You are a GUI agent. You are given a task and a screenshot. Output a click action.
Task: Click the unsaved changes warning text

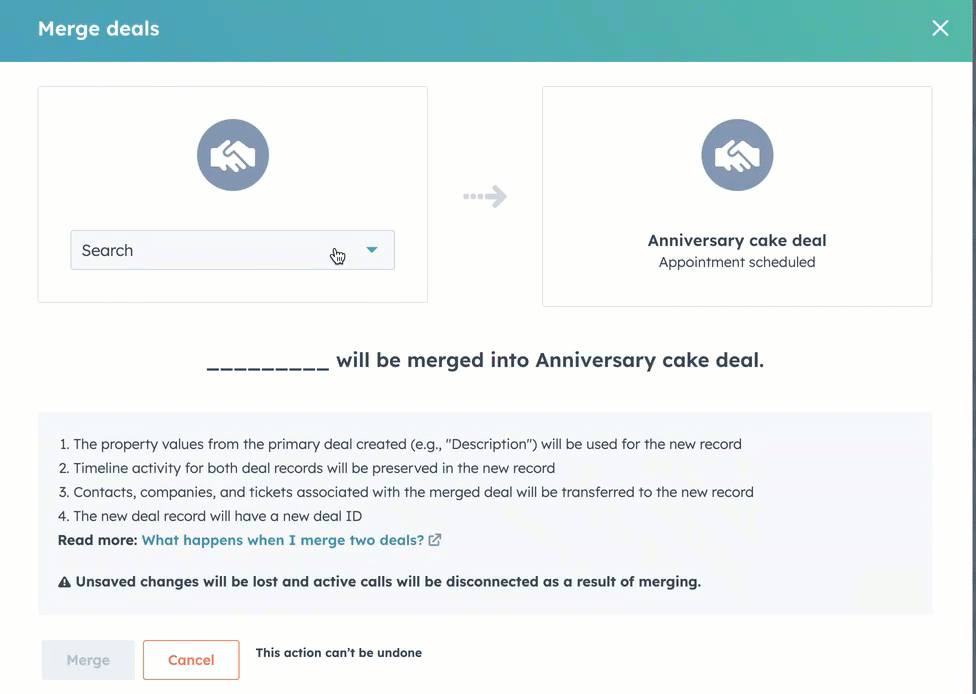[388, 582]
